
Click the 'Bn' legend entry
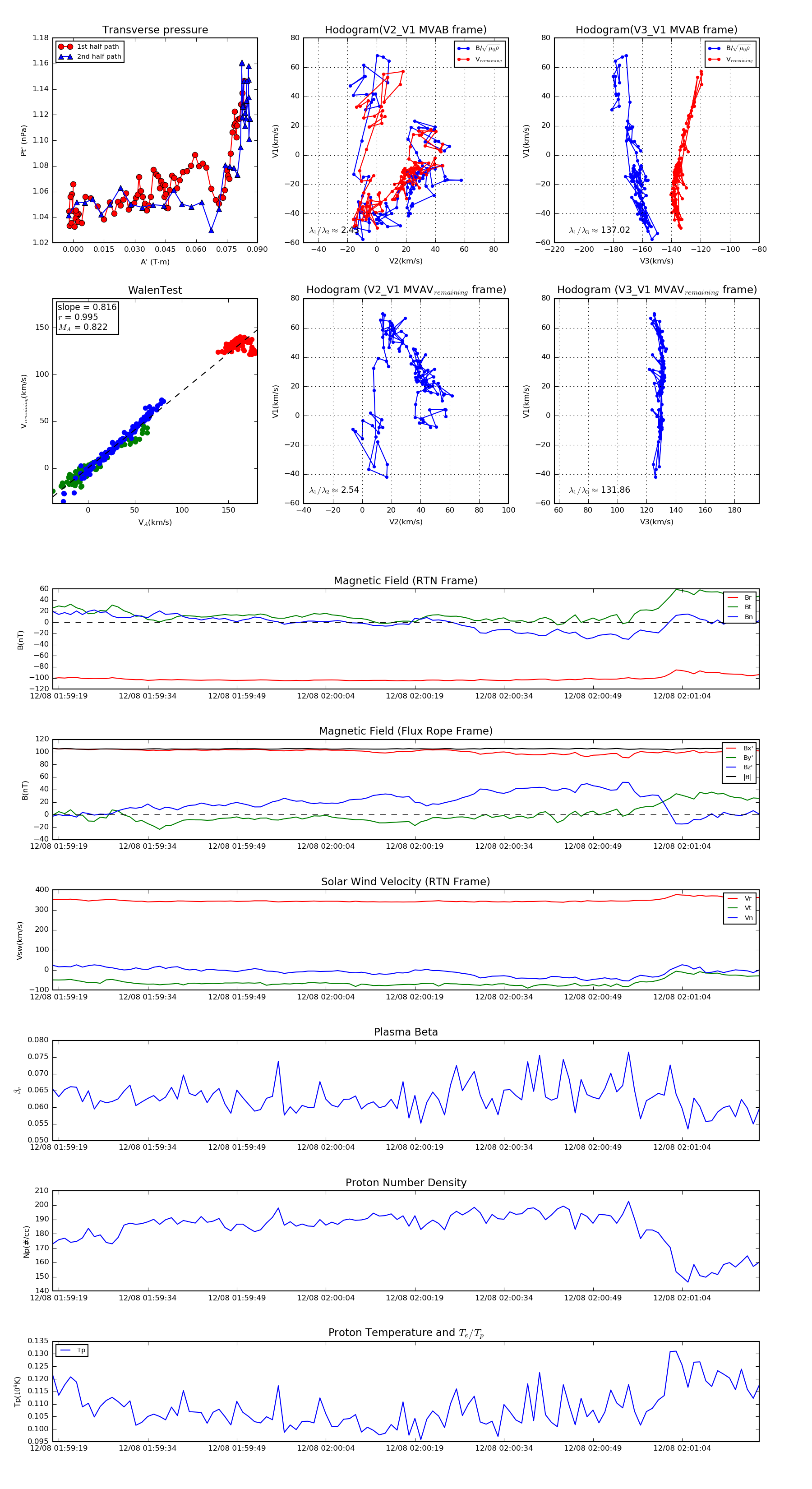click(x=740, y=617)
